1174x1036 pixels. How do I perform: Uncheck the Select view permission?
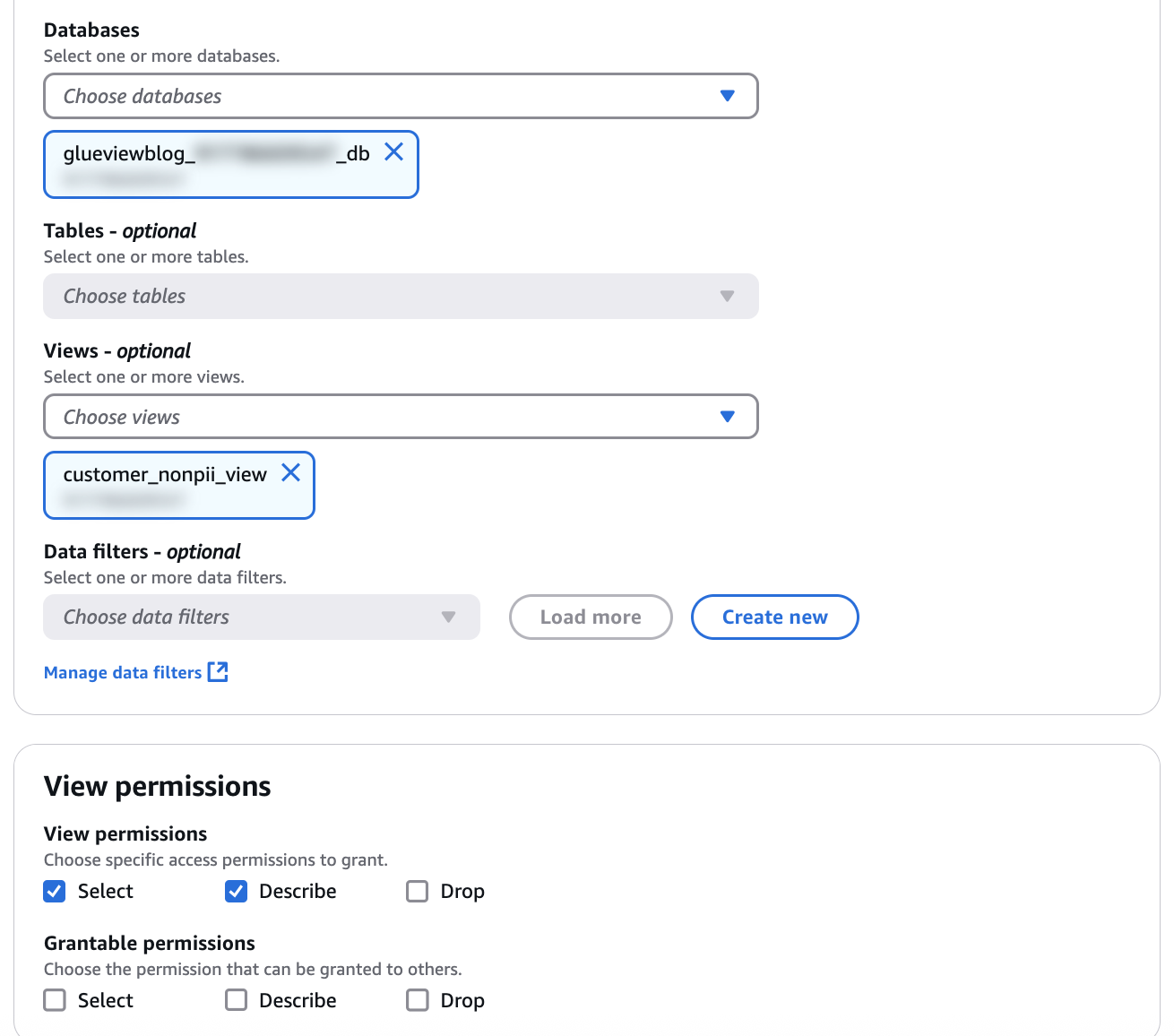pyautogui.click(x=55, y=891)
